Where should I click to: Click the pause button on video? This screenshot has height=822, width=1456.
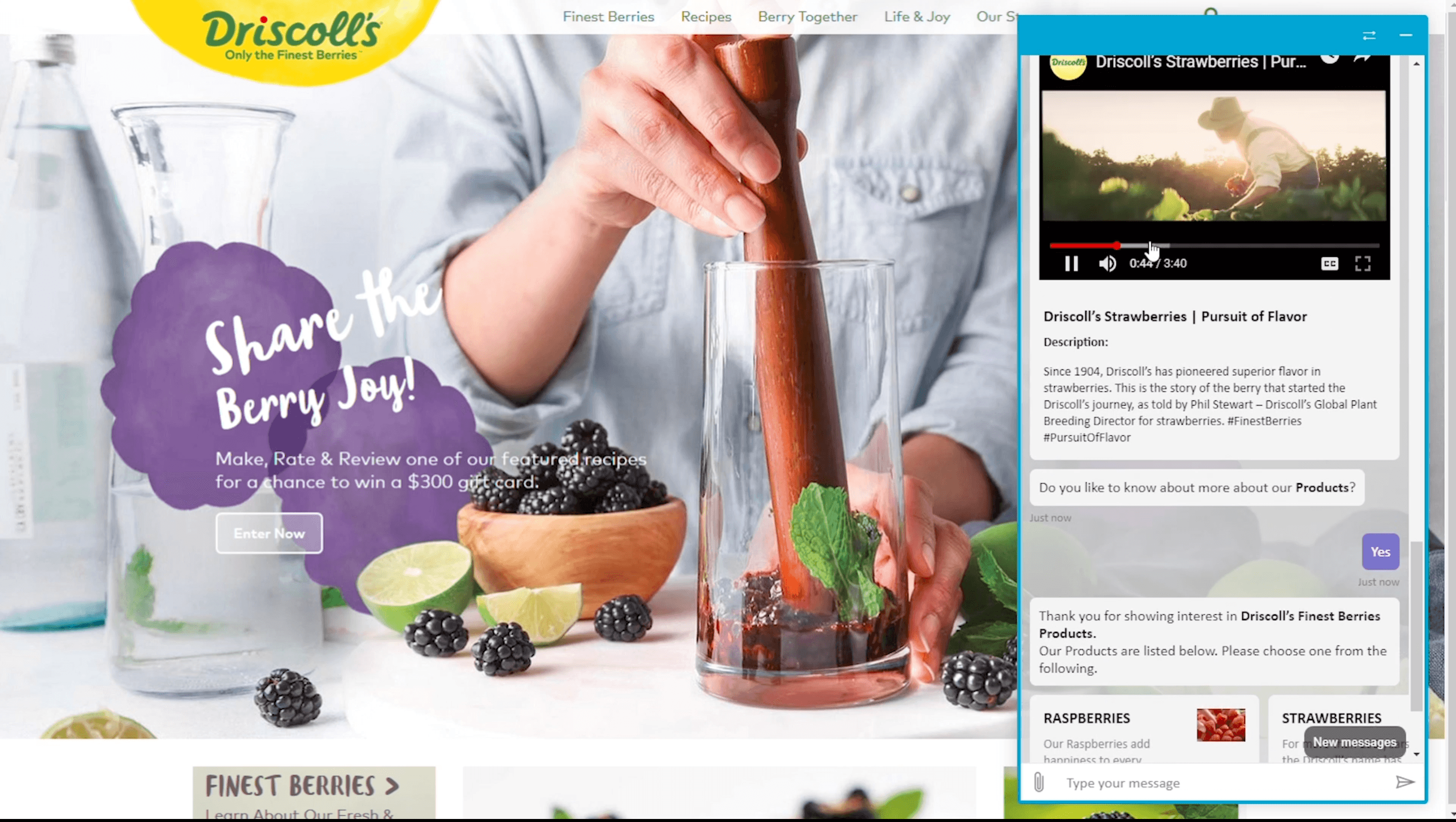[x=1070, y=262]
